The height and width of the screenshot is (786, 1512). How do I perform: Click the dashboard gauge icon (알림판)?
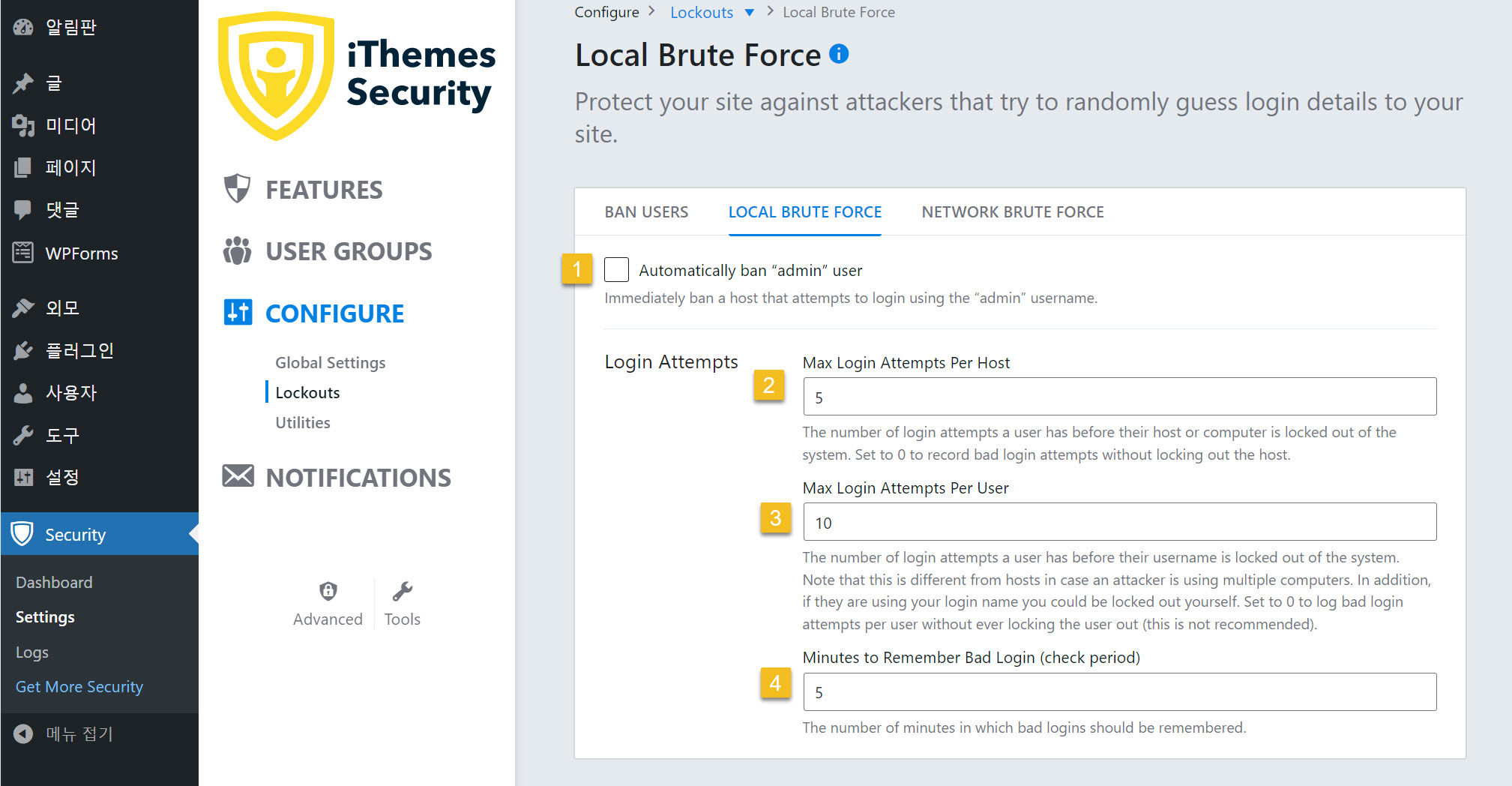point(23,28)
